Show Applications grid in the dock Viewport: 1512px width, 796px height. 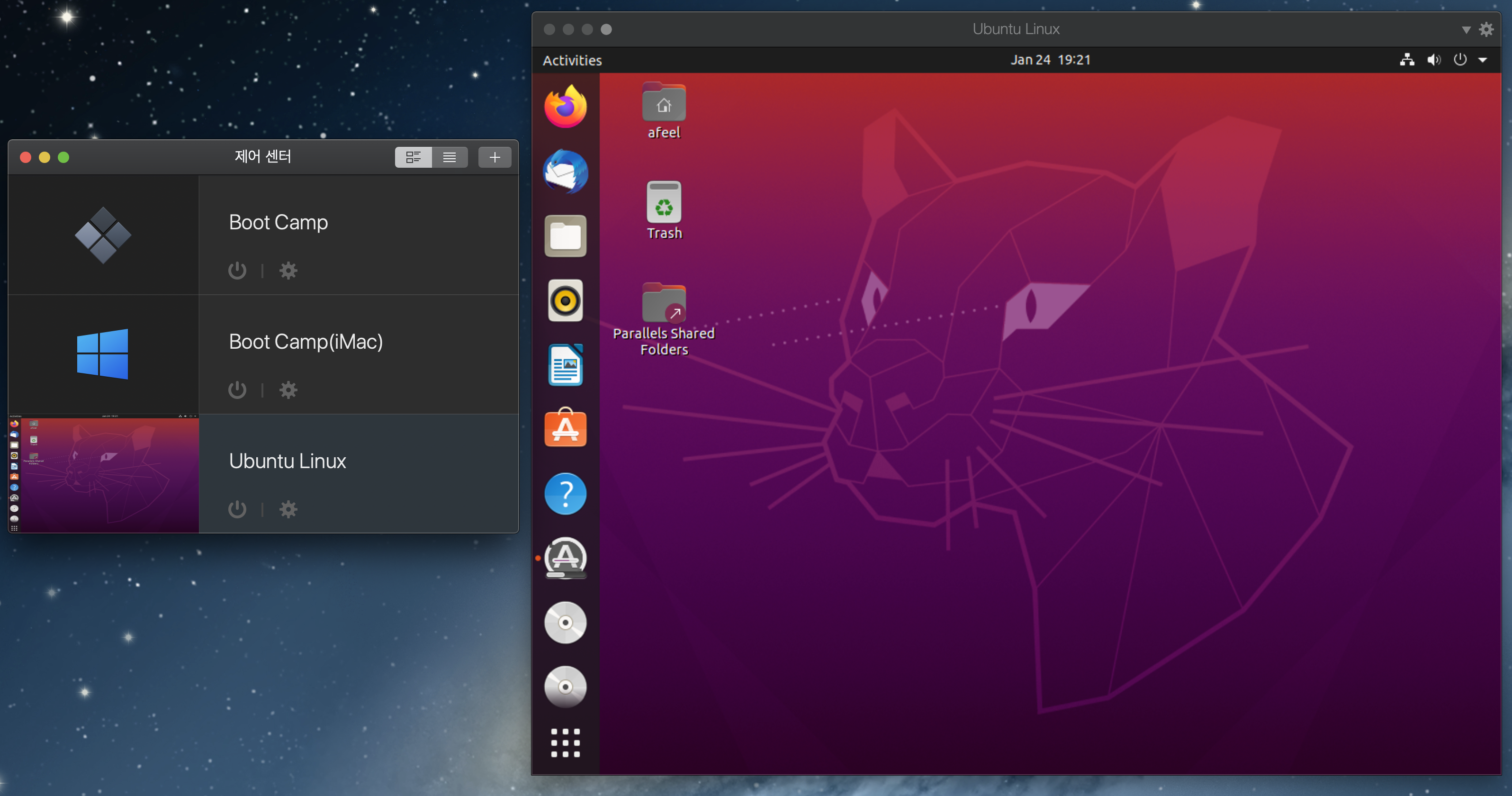tap(565, 742)
